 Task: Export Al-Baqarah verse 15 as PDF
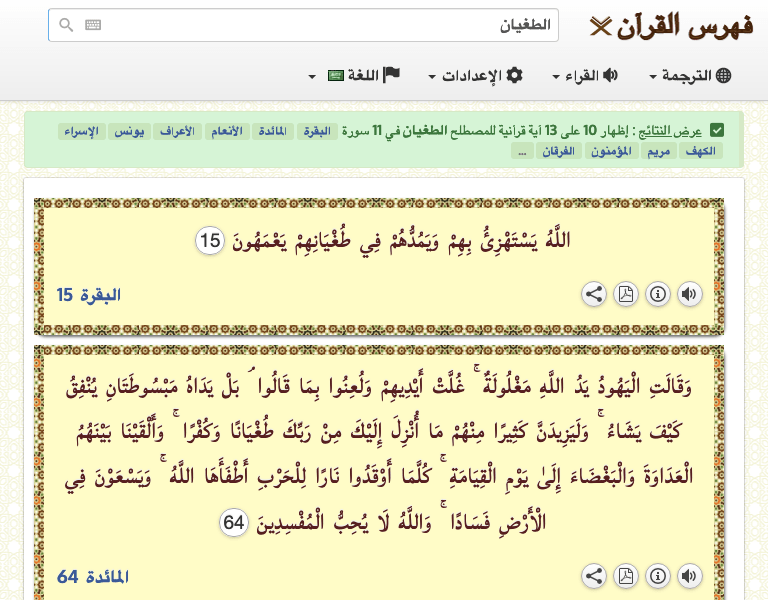point(626,294)
